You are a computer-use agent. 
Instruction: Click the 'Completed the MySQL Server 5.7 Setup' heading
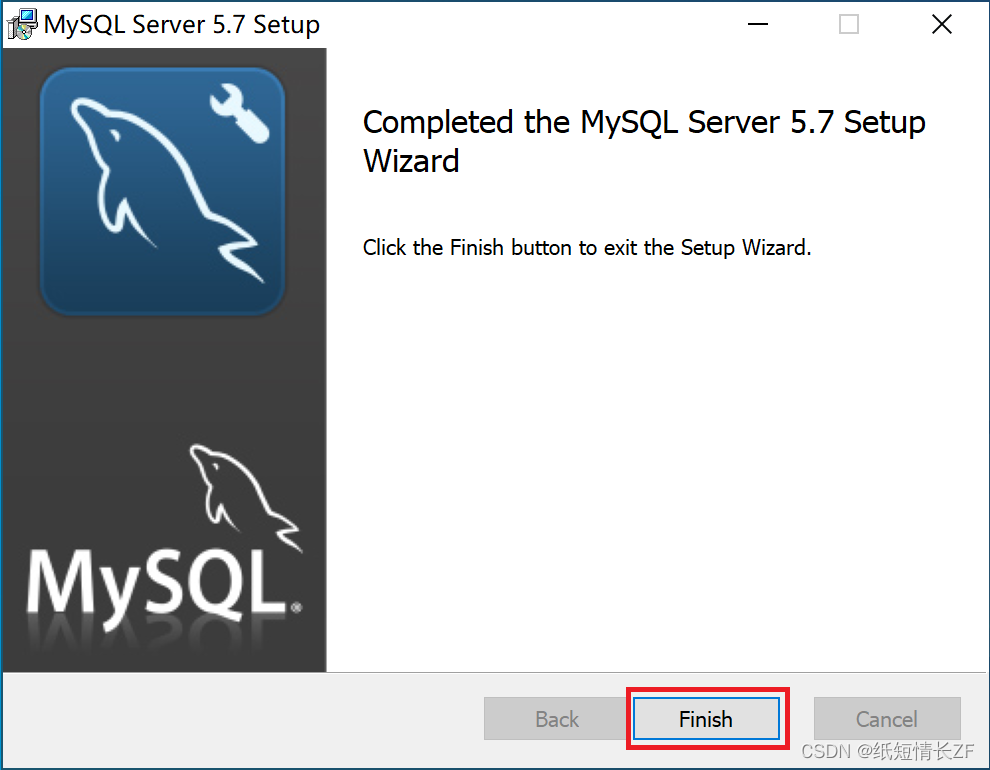(644, 122)
